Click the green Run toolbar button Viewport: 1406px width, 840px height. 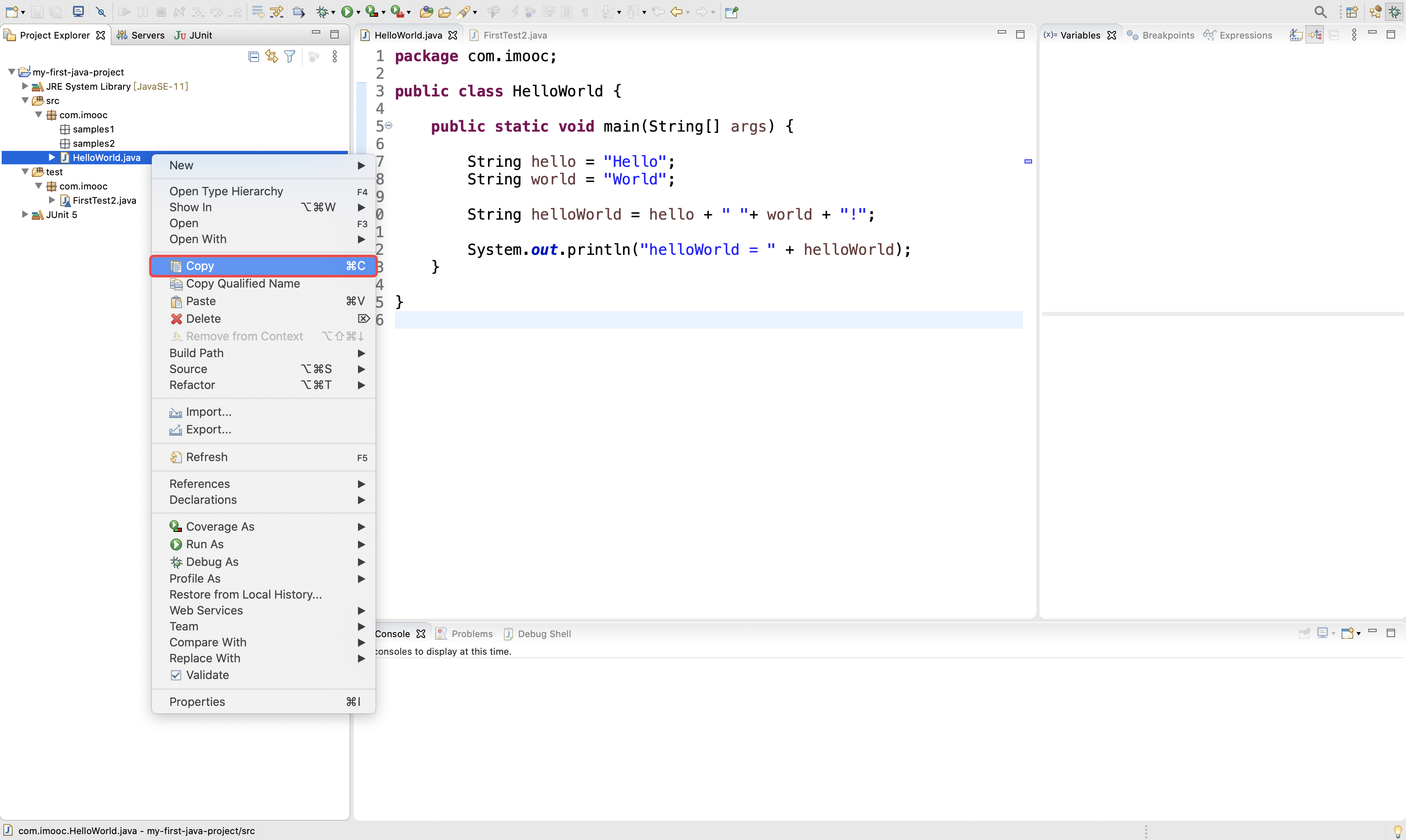pos(347,12)
